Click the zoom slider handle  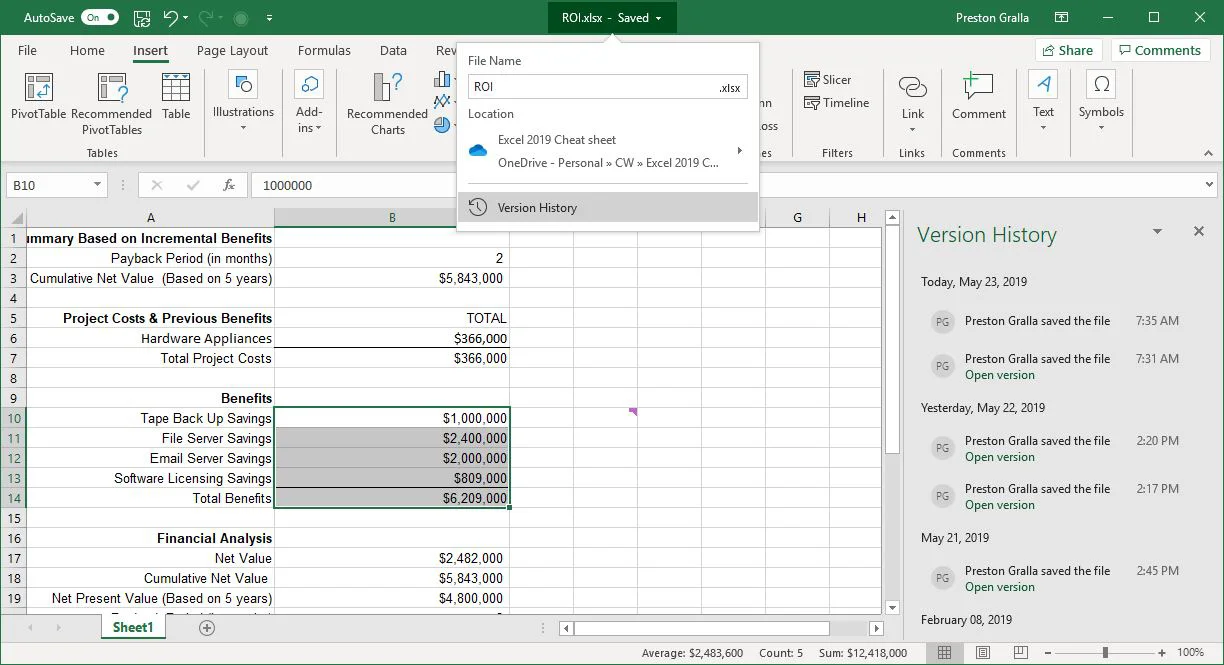1105,653
